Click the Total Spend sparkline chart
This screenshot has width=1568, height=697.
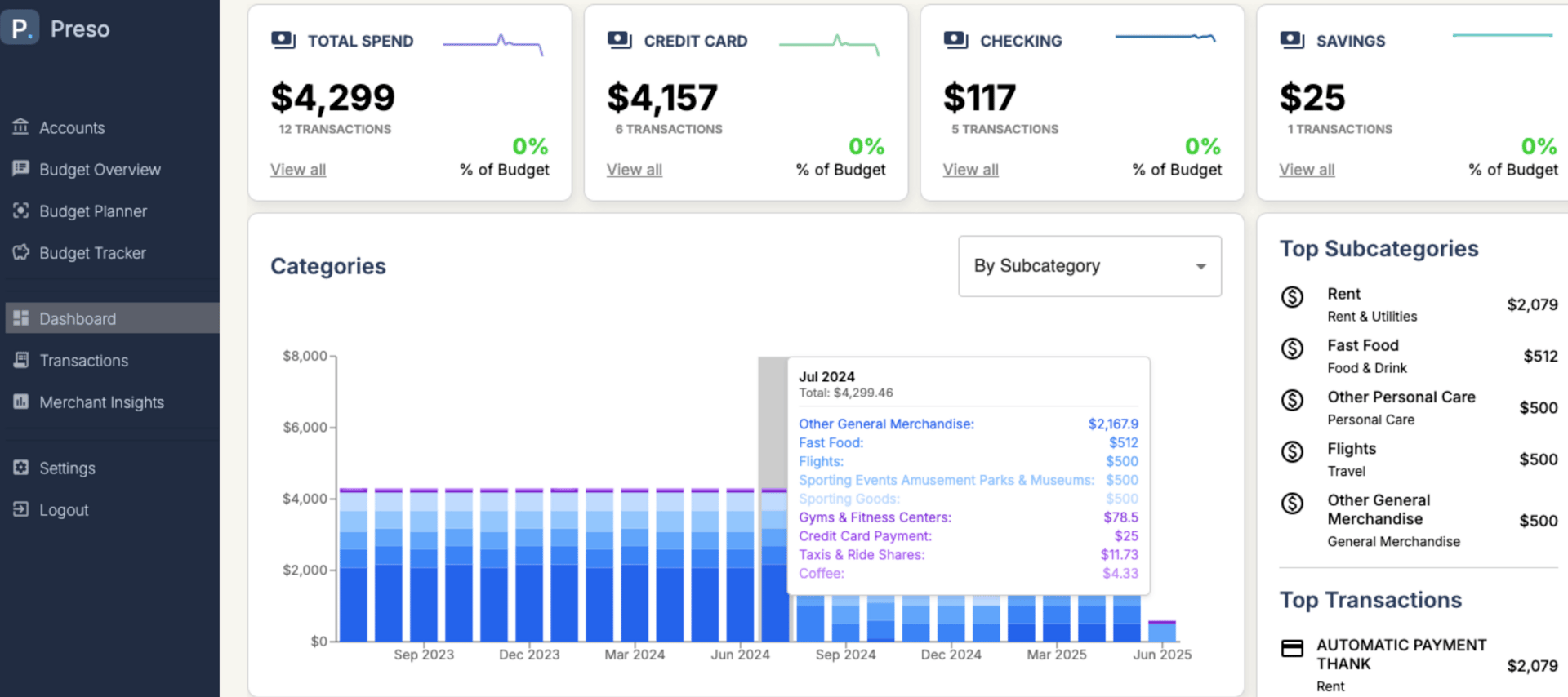click(493, 44)
